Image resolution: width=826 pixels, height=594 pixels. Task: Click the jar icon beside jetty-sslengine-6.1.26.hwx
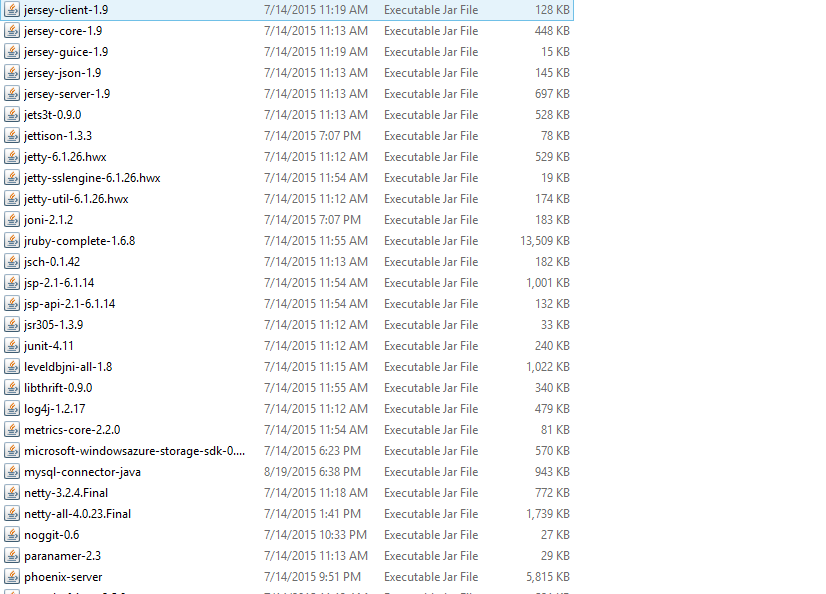(12, 178)
